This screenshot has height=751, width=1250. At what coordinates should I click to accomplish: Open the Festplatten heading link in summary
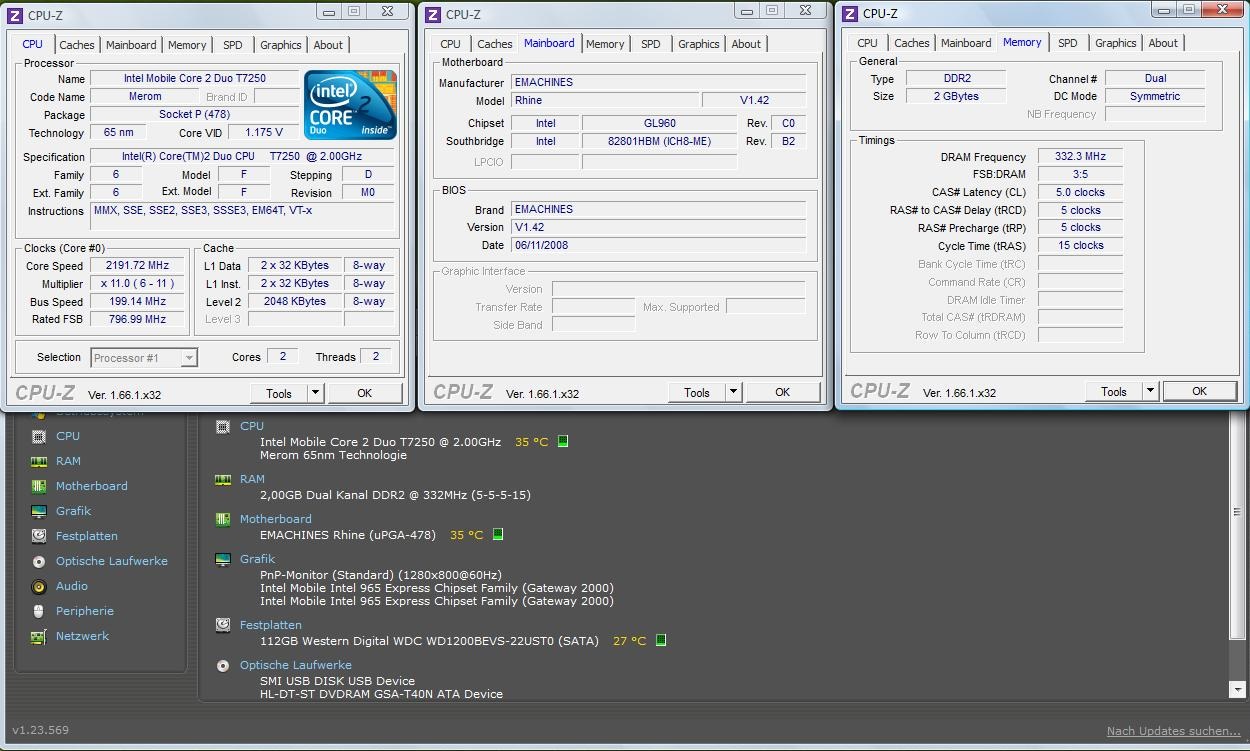click(271, 625)
